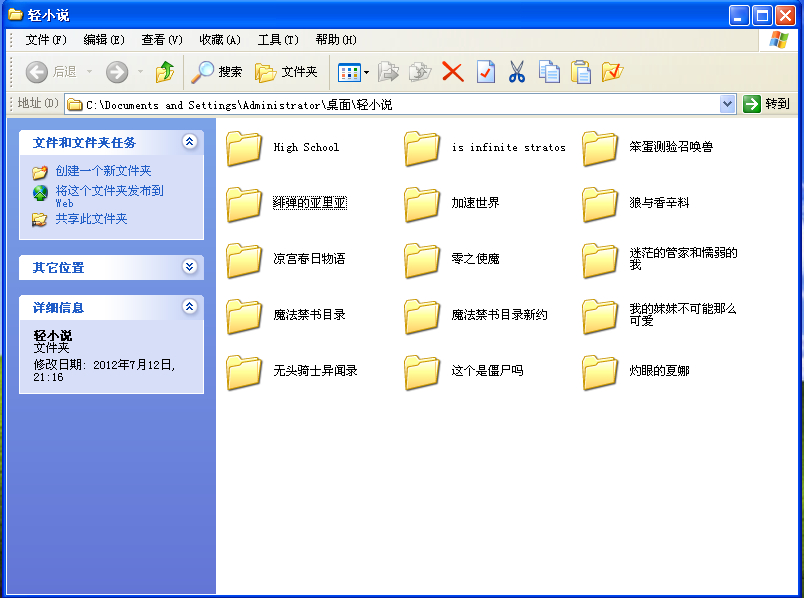Open the 工具(T) menu

click(x=278, y=39)
